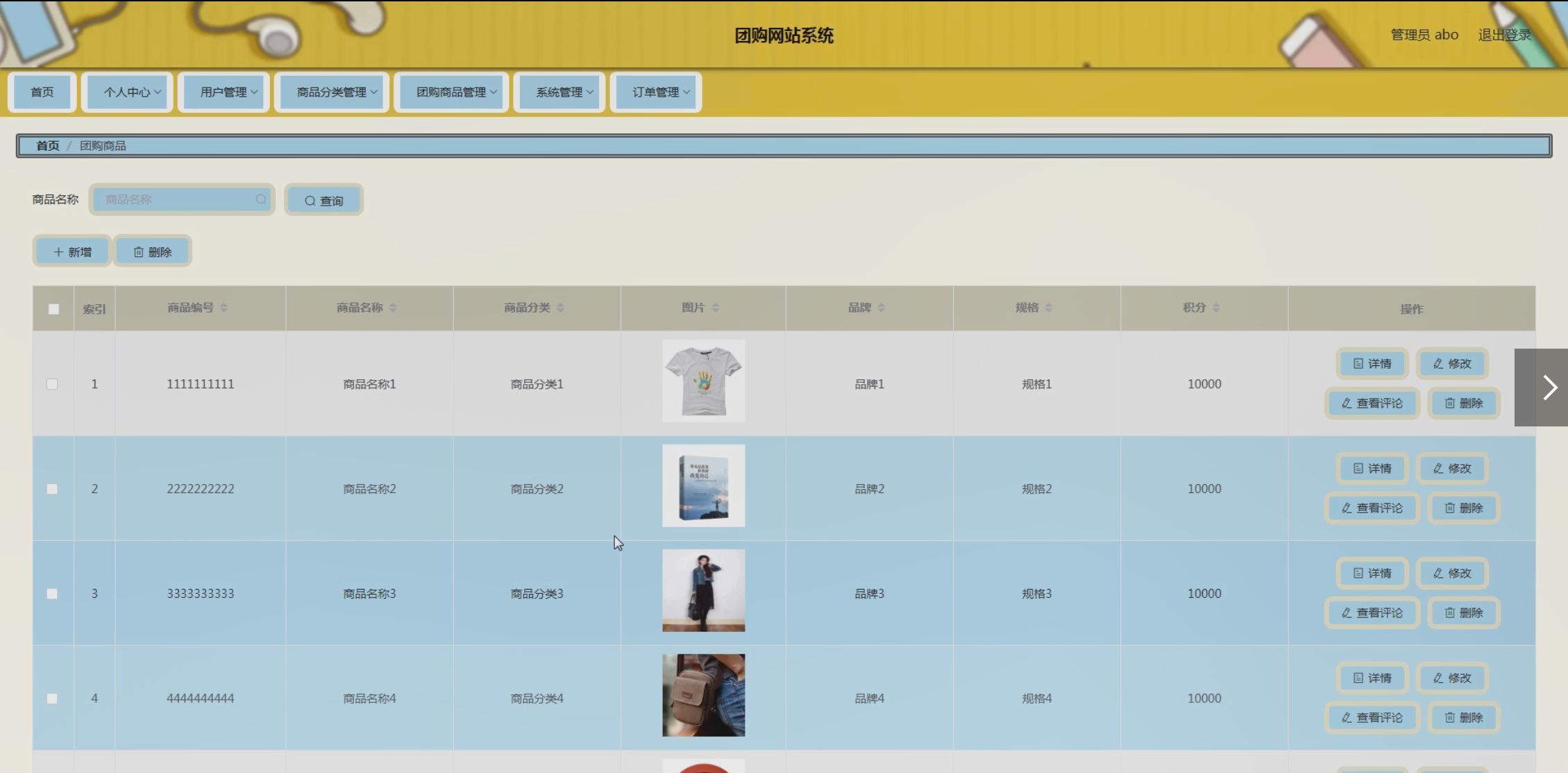
Task: Click the 规格4 cell
Action: click(x=1036, y=699)
